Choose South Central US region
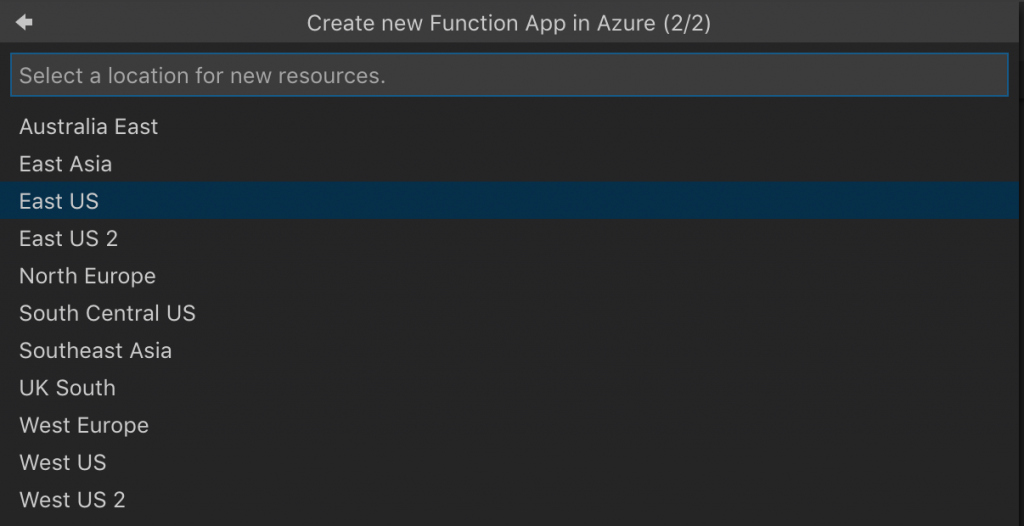The width and height of the screenshot is (1024, 526). pyautogui.click(x=107, y=313)
